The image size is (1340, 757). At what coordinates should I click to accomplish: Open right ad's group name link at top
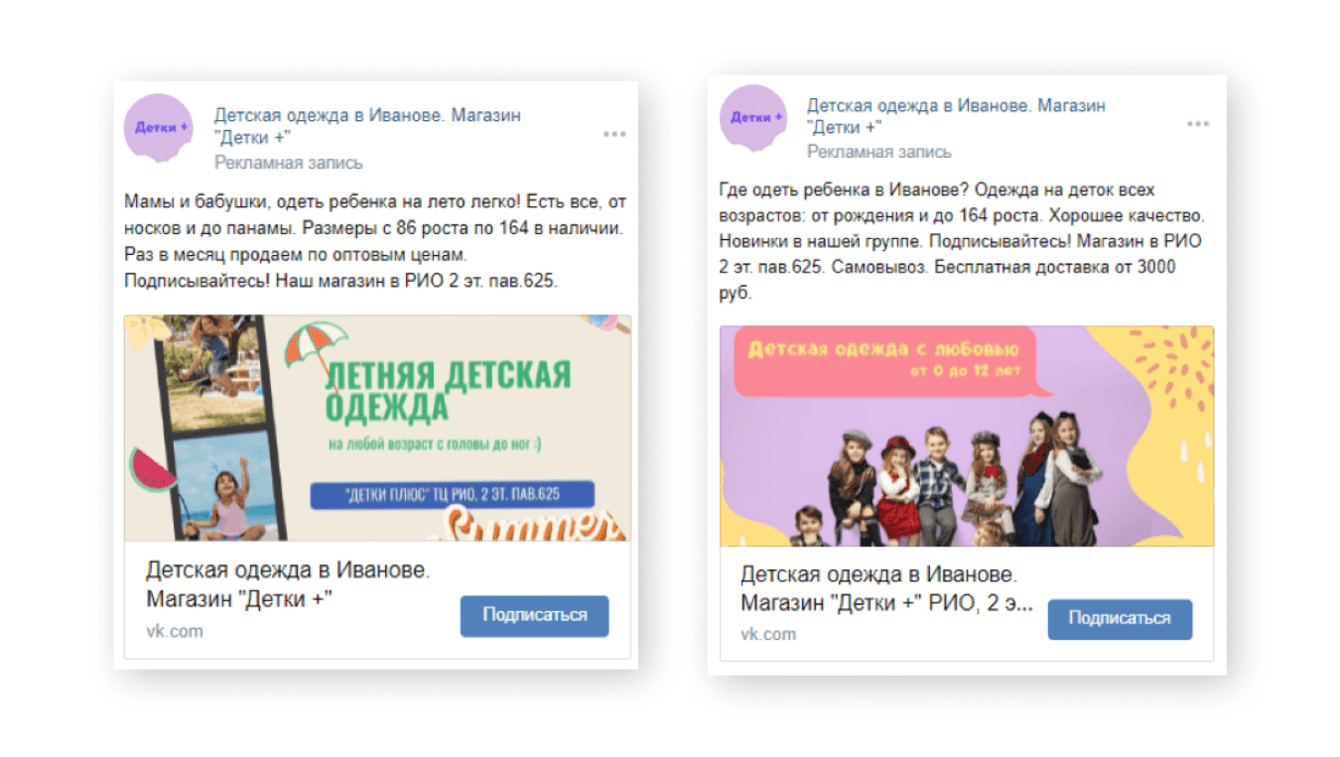coord(956,117)
